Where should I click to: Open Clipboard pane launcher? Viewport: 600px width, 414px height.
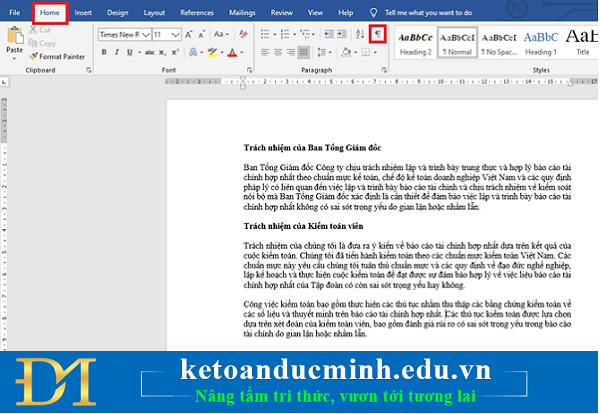89,70
